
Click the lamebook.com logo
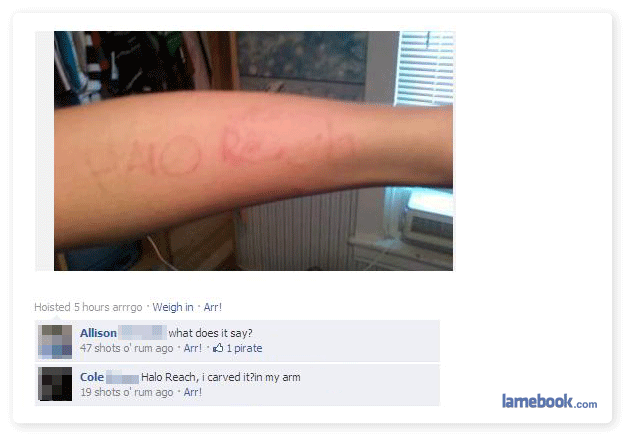549,401
